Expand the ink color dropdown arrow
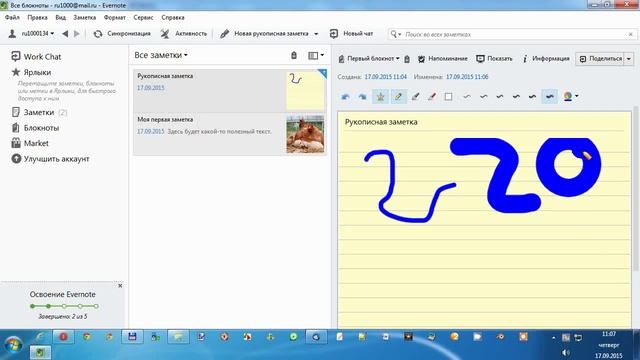640x360 pixels. 576,96
